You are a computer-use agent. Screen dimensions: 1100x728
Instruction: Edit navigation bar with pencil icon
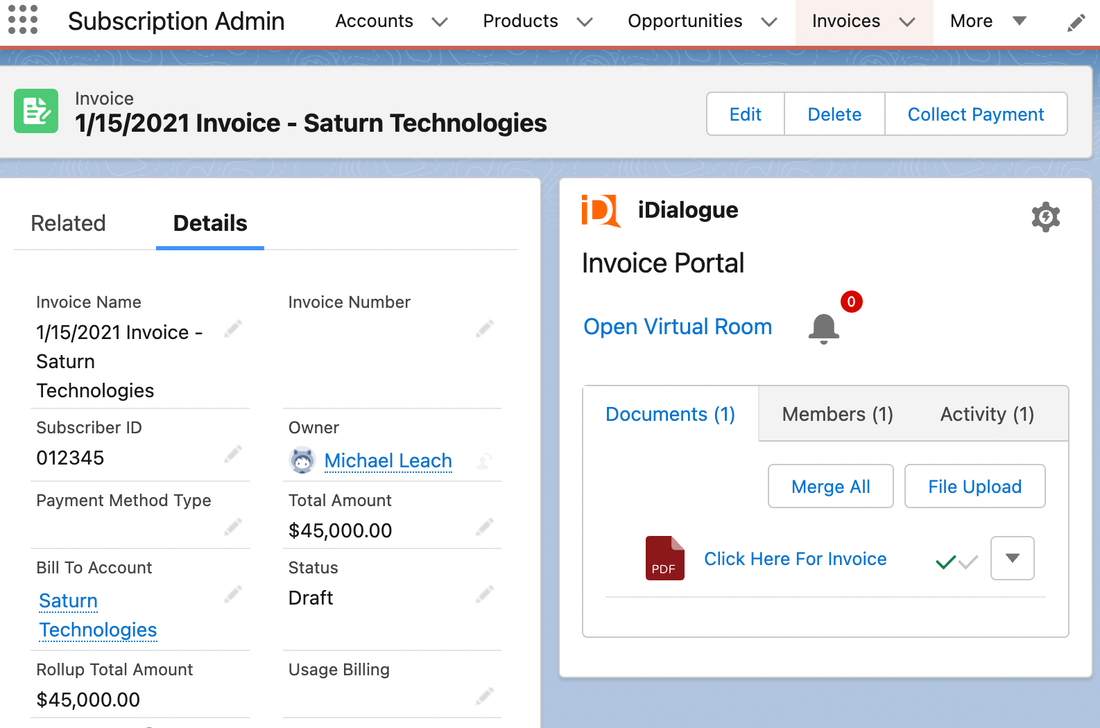1075,23
